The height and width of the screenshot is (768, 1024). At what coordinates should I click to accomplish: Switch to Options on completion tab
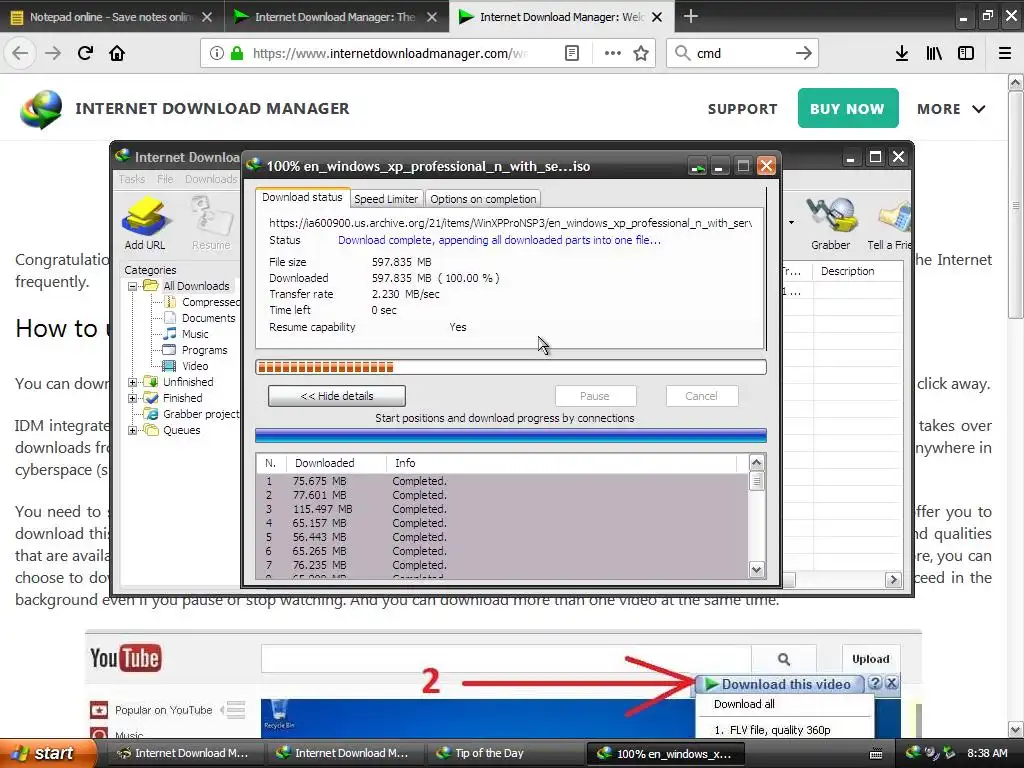pos(483,199)
